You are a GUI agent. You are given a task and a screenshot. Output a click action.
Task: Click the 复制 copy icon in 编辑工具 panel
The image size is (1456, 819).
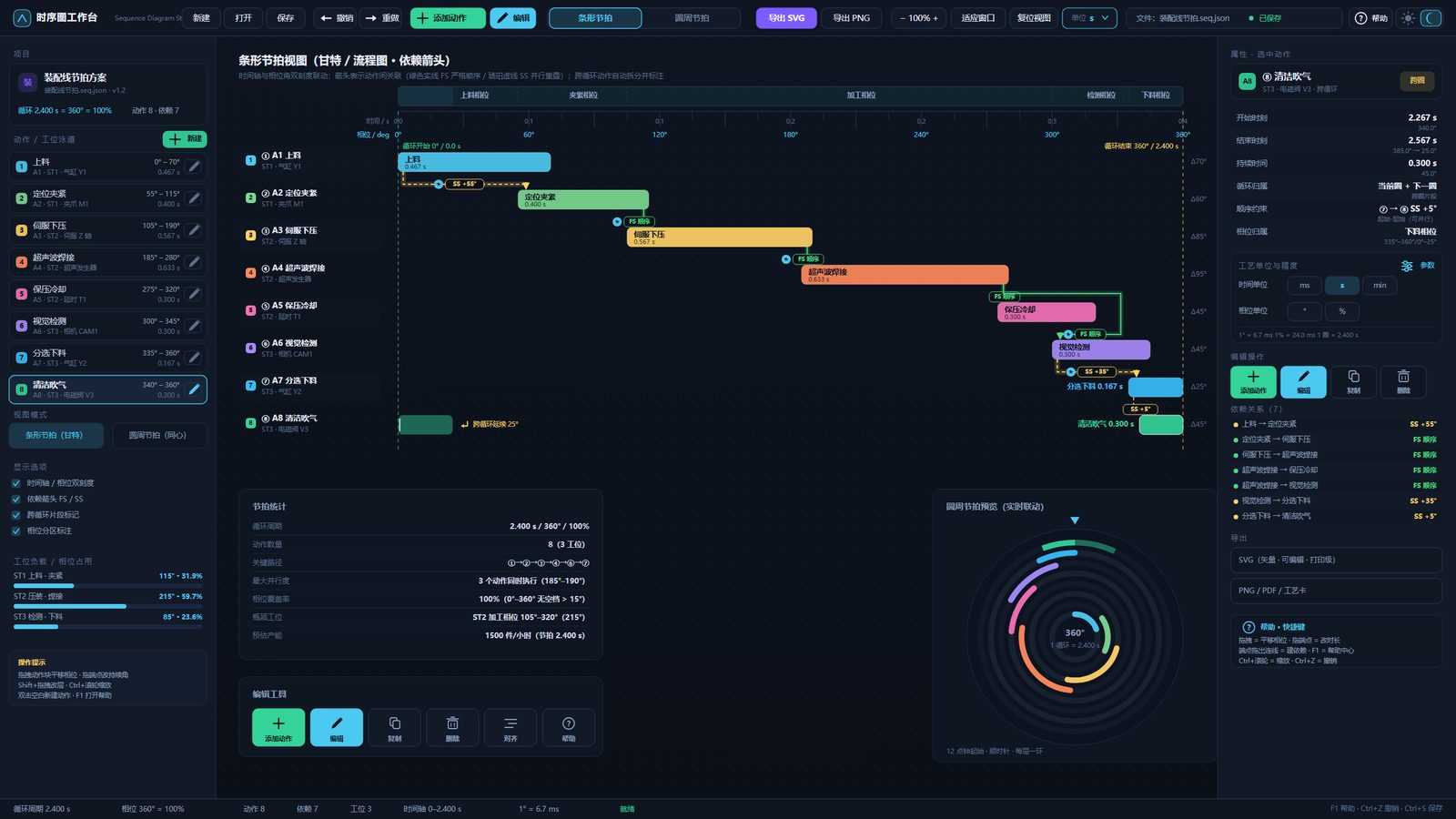[x=394, y=727]
